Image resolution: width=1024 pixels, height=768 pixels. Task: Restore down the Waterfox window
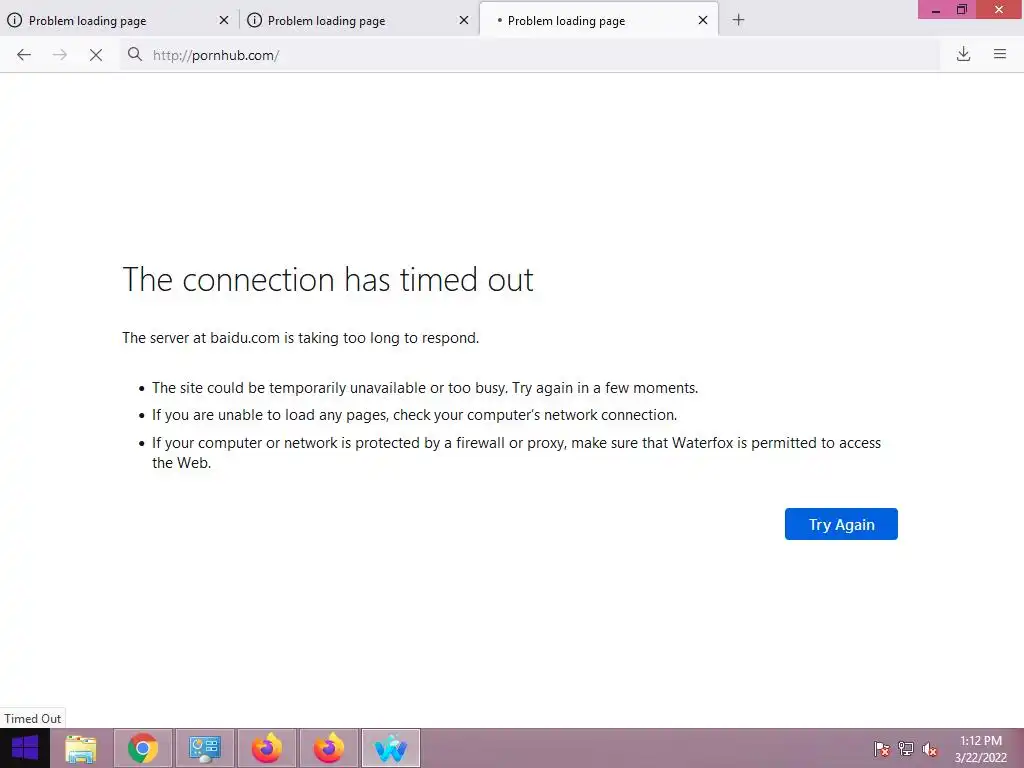[x=962, y=10]
